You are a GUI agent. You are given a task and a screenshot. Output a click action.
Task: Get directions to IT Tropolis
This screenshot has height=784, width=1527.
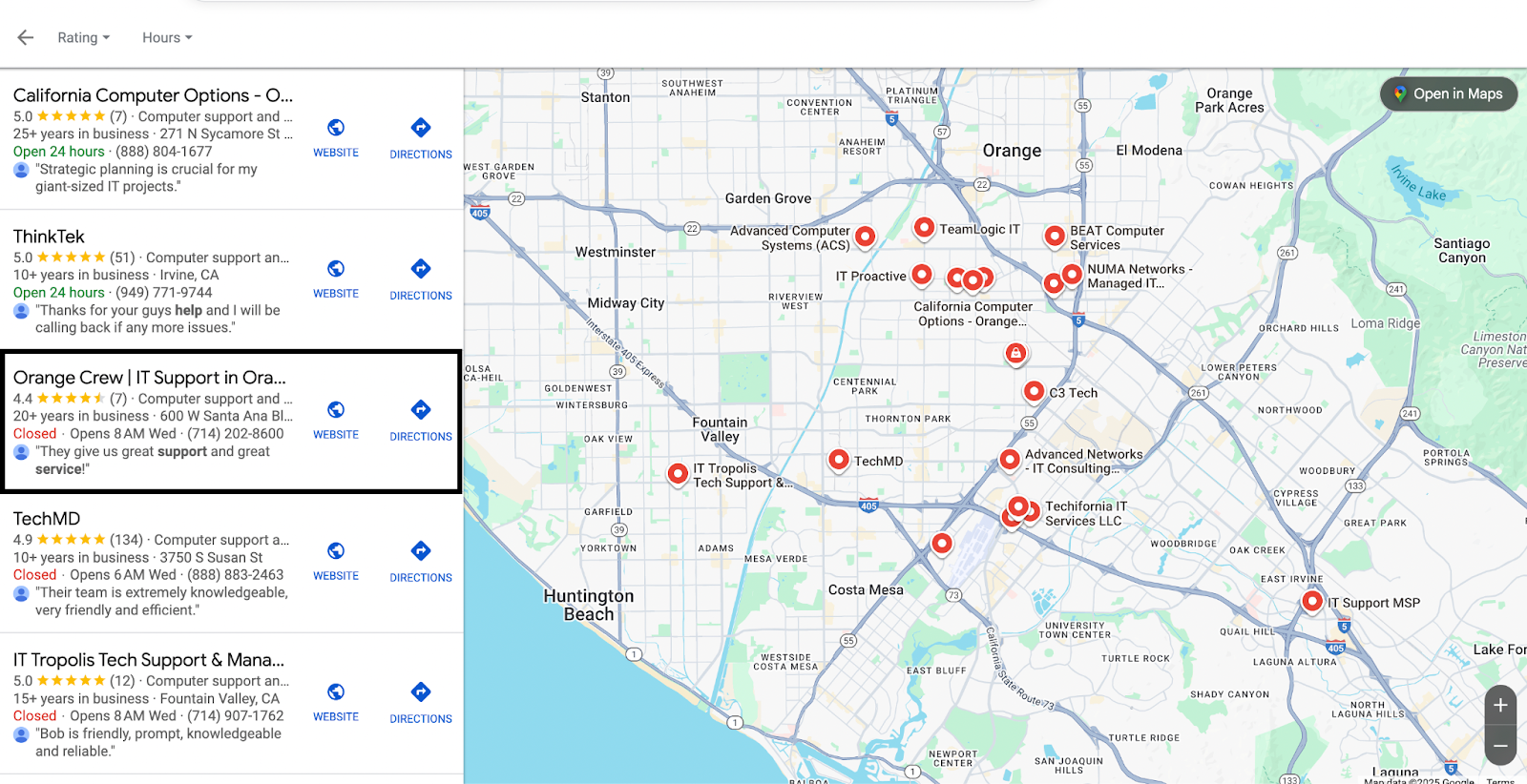(x=421, y=692)
